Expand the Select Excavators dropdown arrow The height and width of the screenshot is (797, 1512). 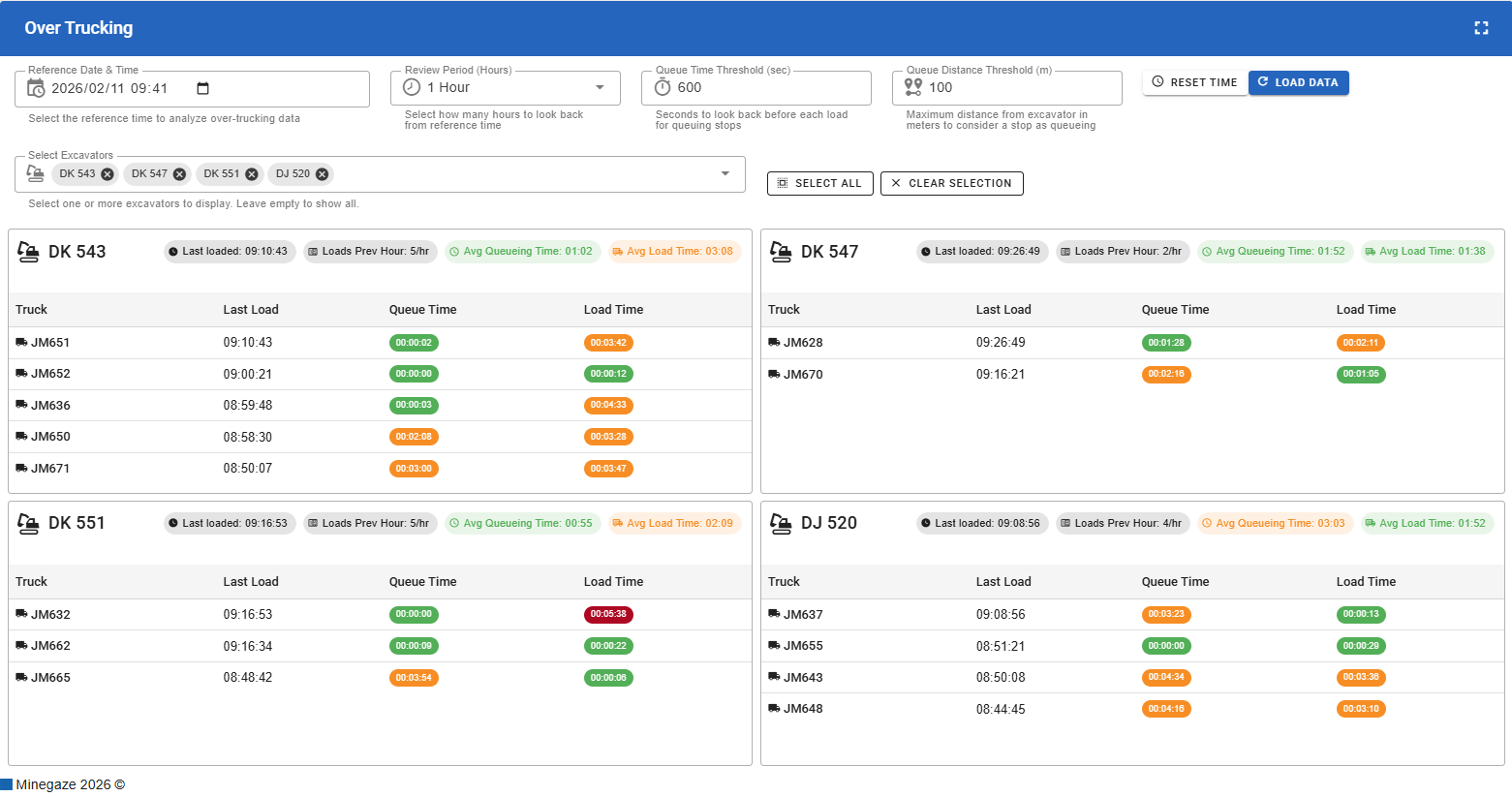point(725,174)
